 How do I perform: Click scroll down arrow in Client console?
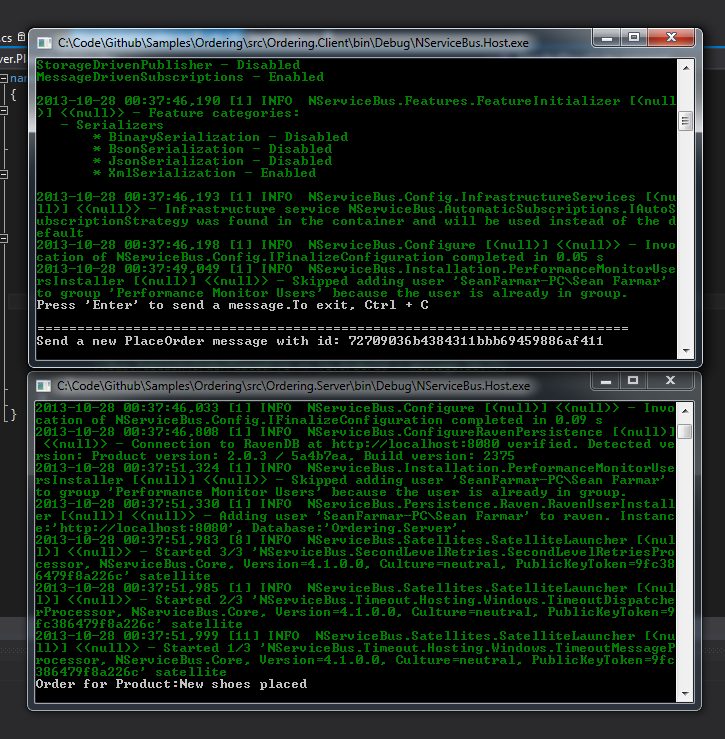coord(686,351)
